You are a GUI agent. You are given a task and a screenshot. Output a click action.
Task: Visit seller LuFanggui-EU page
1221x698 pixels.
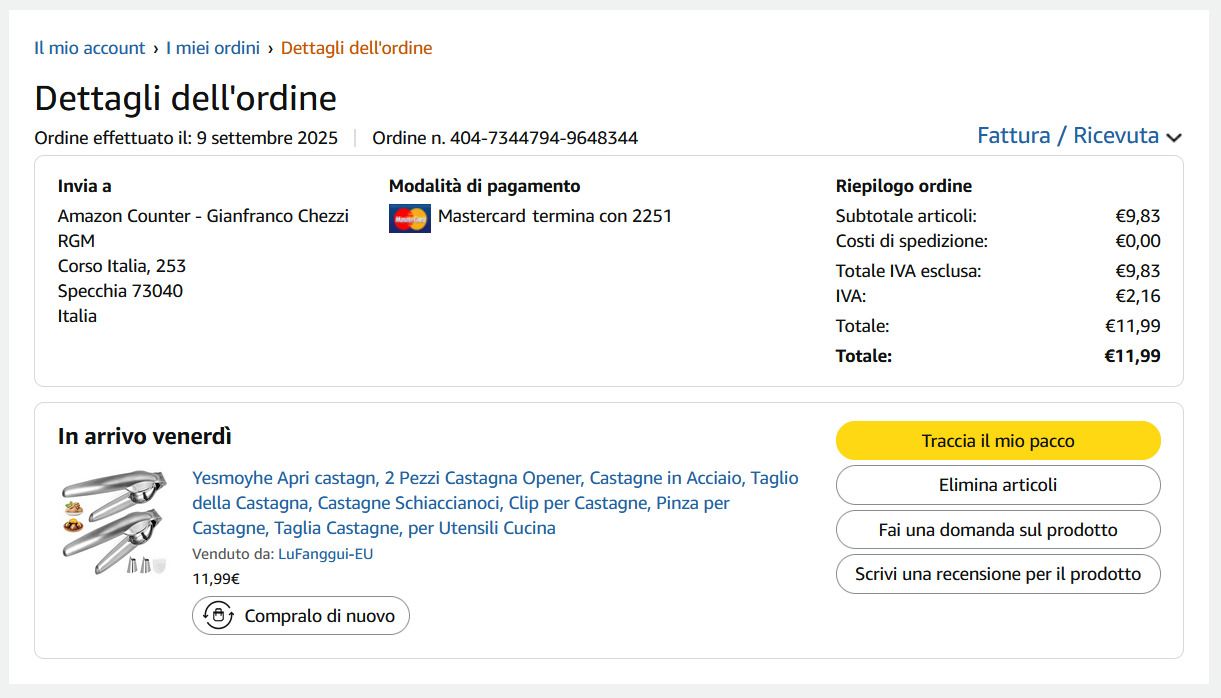(325, 554)
